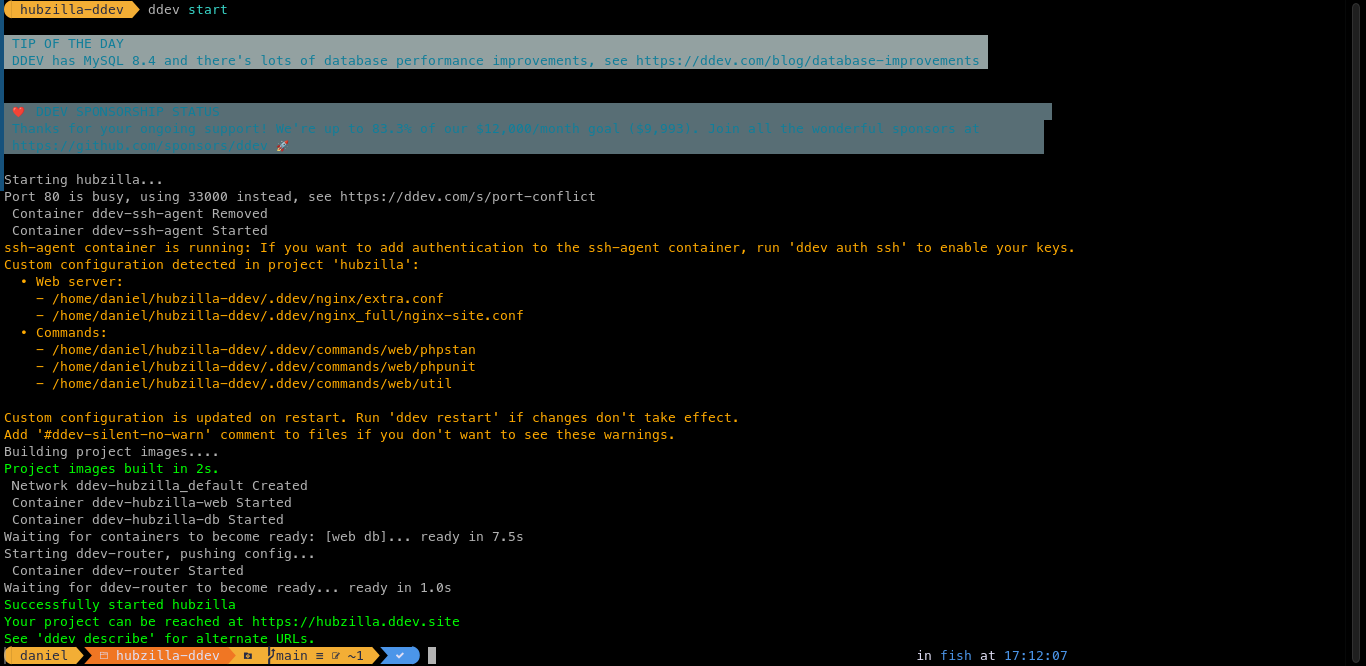Screen dimensions: 1366x666
Task: Click 'Container ddev-hubzilla-web Started' line
Action: 152,503
